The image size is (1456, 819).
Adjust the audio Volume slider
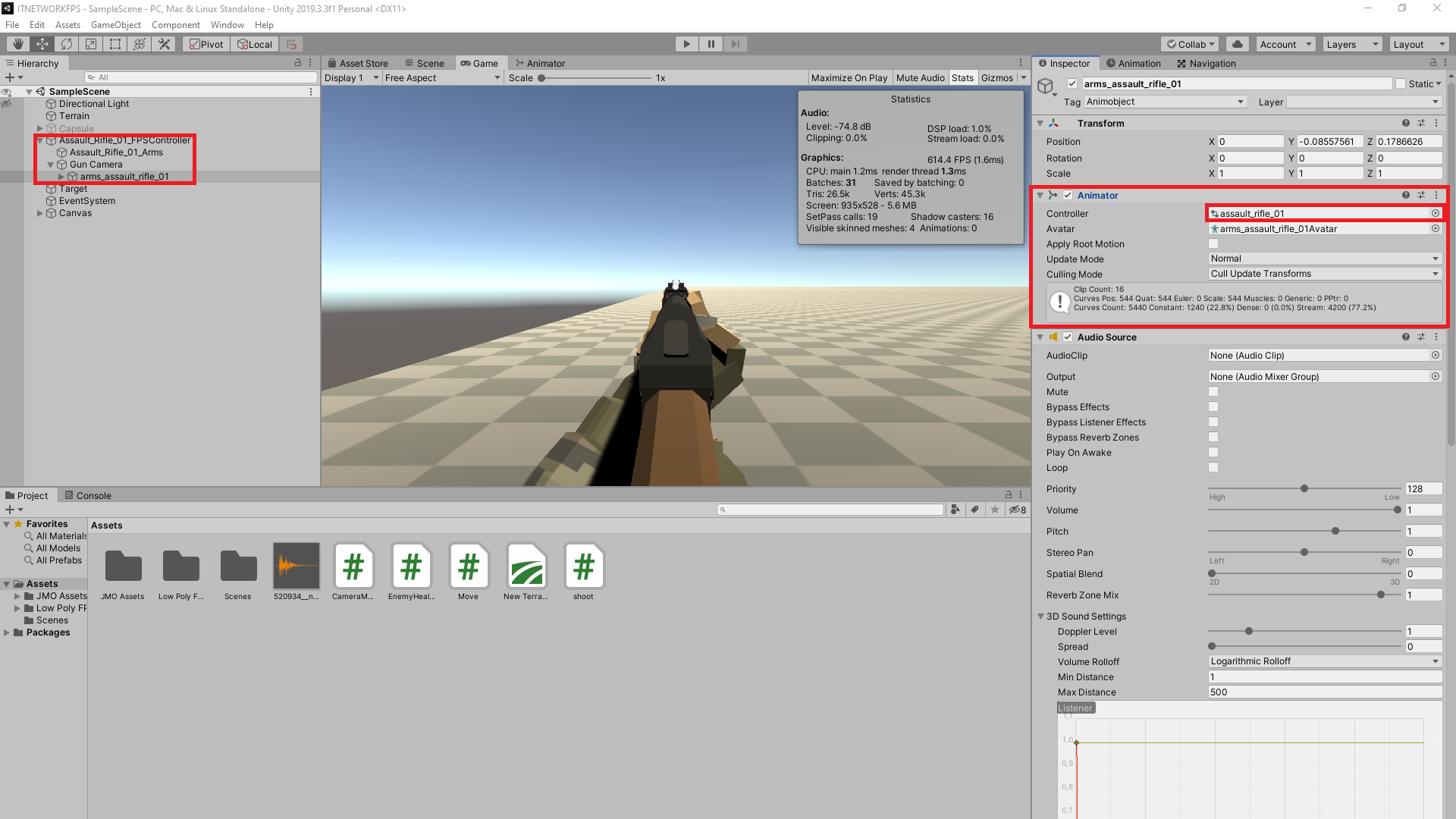pos(1398,510)
